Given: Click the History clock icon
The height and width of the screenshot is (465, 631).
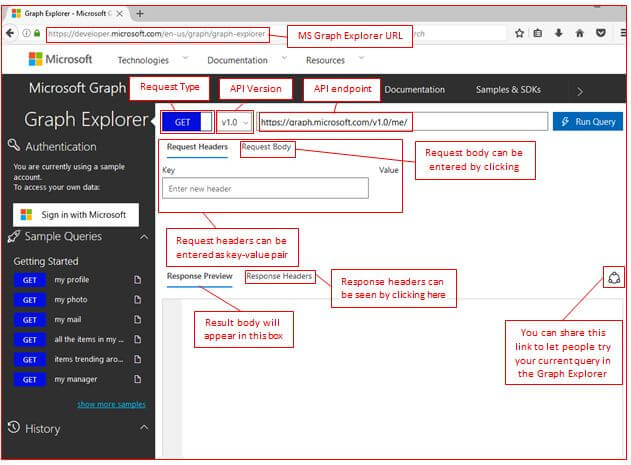Looking at the screenshot, I should click(x=14, y=427).
